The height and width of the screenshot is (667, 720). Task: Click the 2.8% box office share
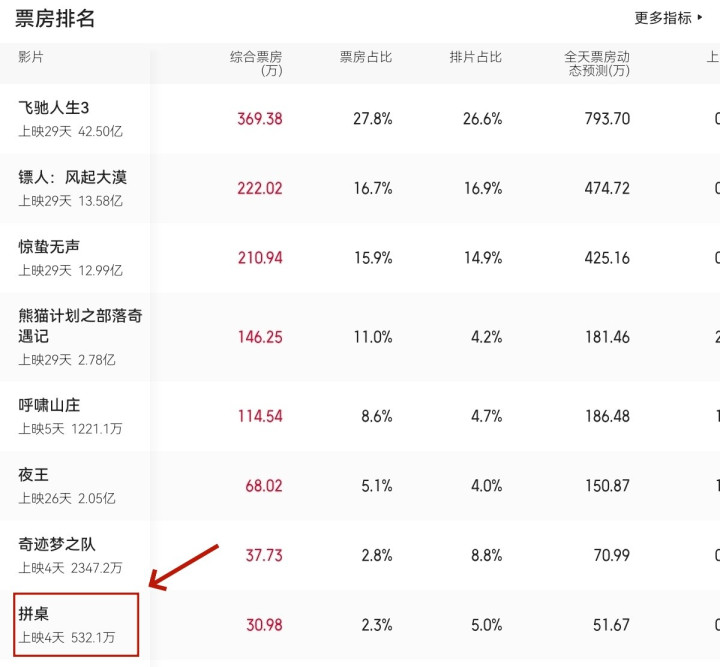pos(377,555)
